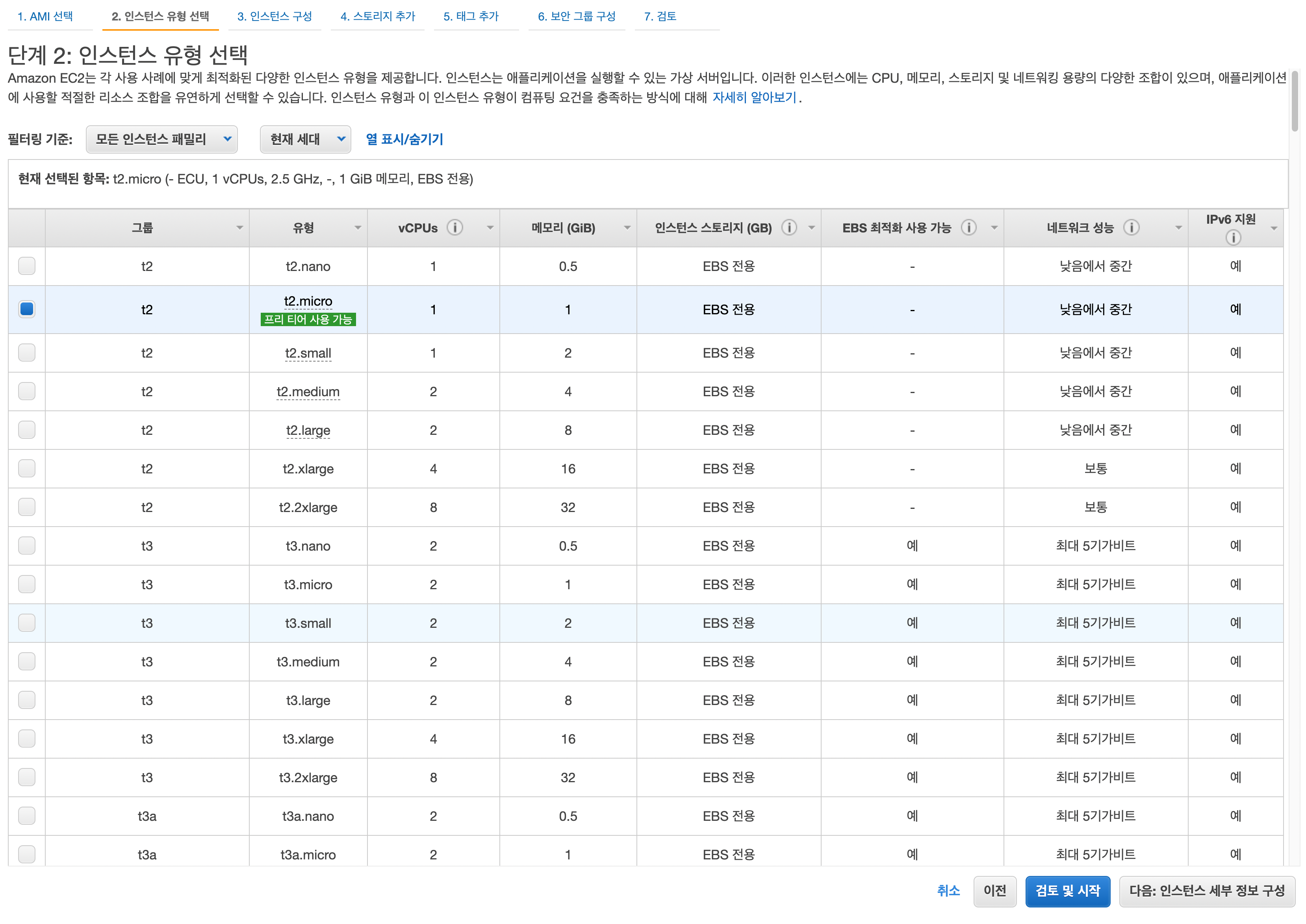Viewport: 1306px width, 924px height.
Task: Click 보통 network cell in t2.xlarge row
Action: 1096,468
